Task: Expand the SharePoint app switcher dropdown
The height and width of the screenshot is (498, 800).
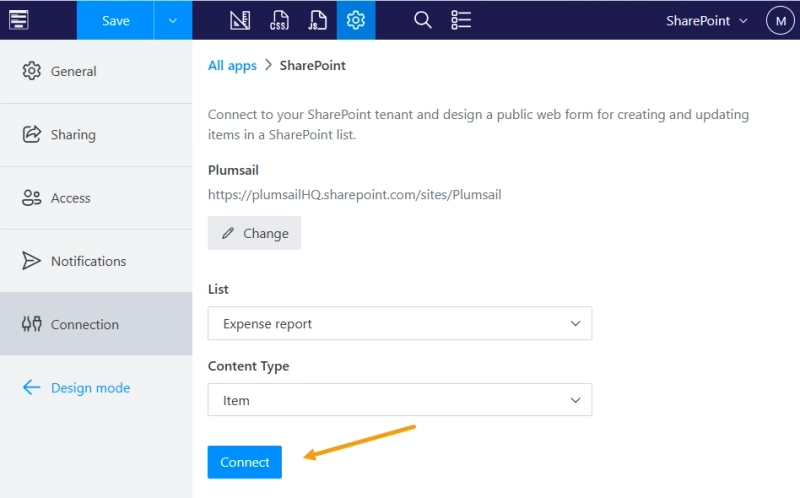Action: [x=707, y=21]
